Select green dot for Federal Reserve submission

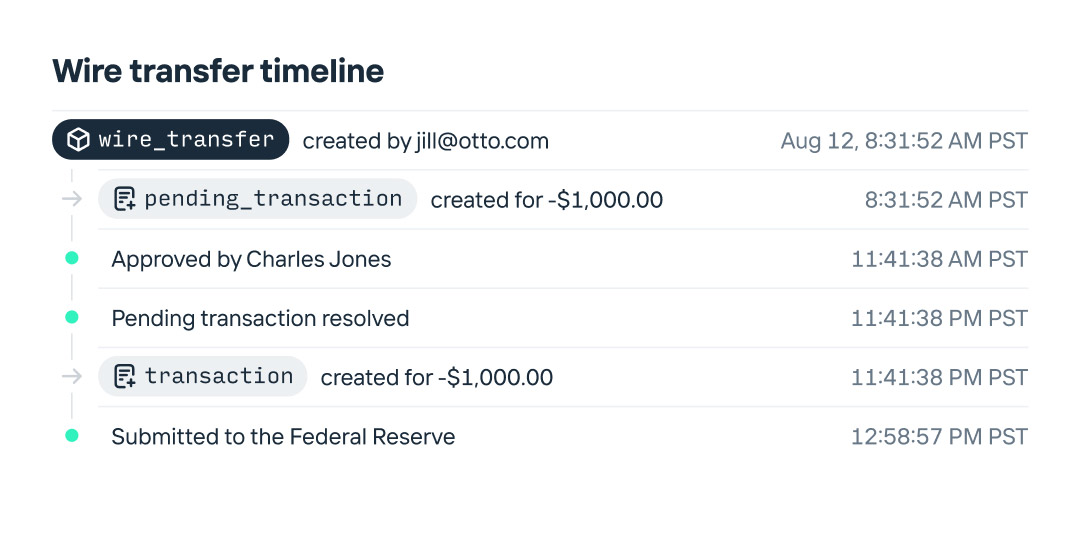tap(71, 436)
